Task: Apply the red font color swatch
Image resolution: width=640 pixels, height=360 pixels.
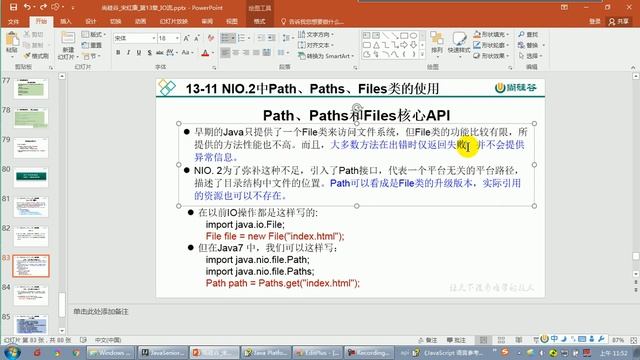Action: click(205, 53)
